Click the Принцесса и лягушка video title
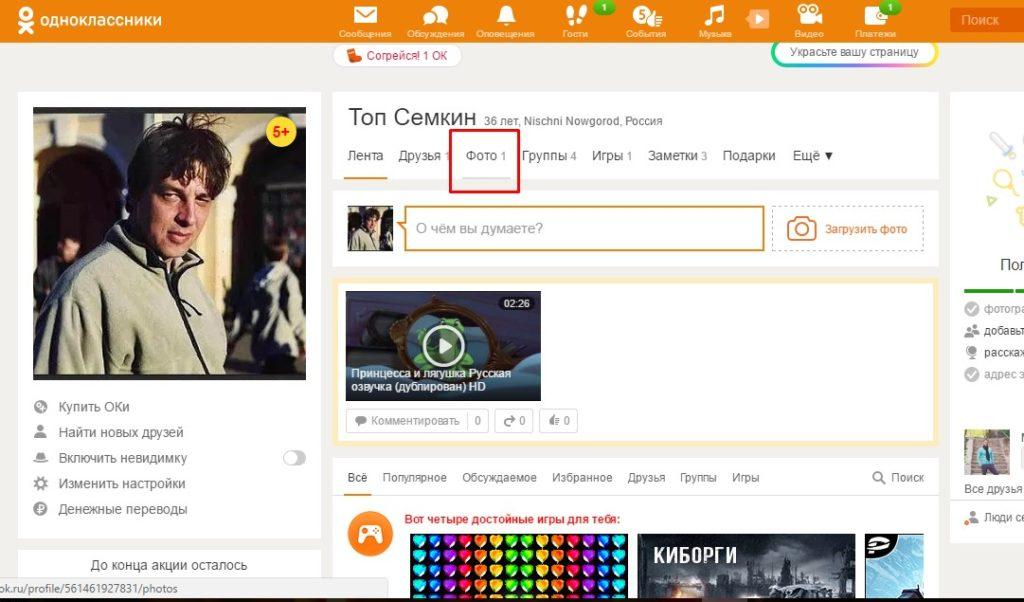1024x602 pixels. point(430,380)
